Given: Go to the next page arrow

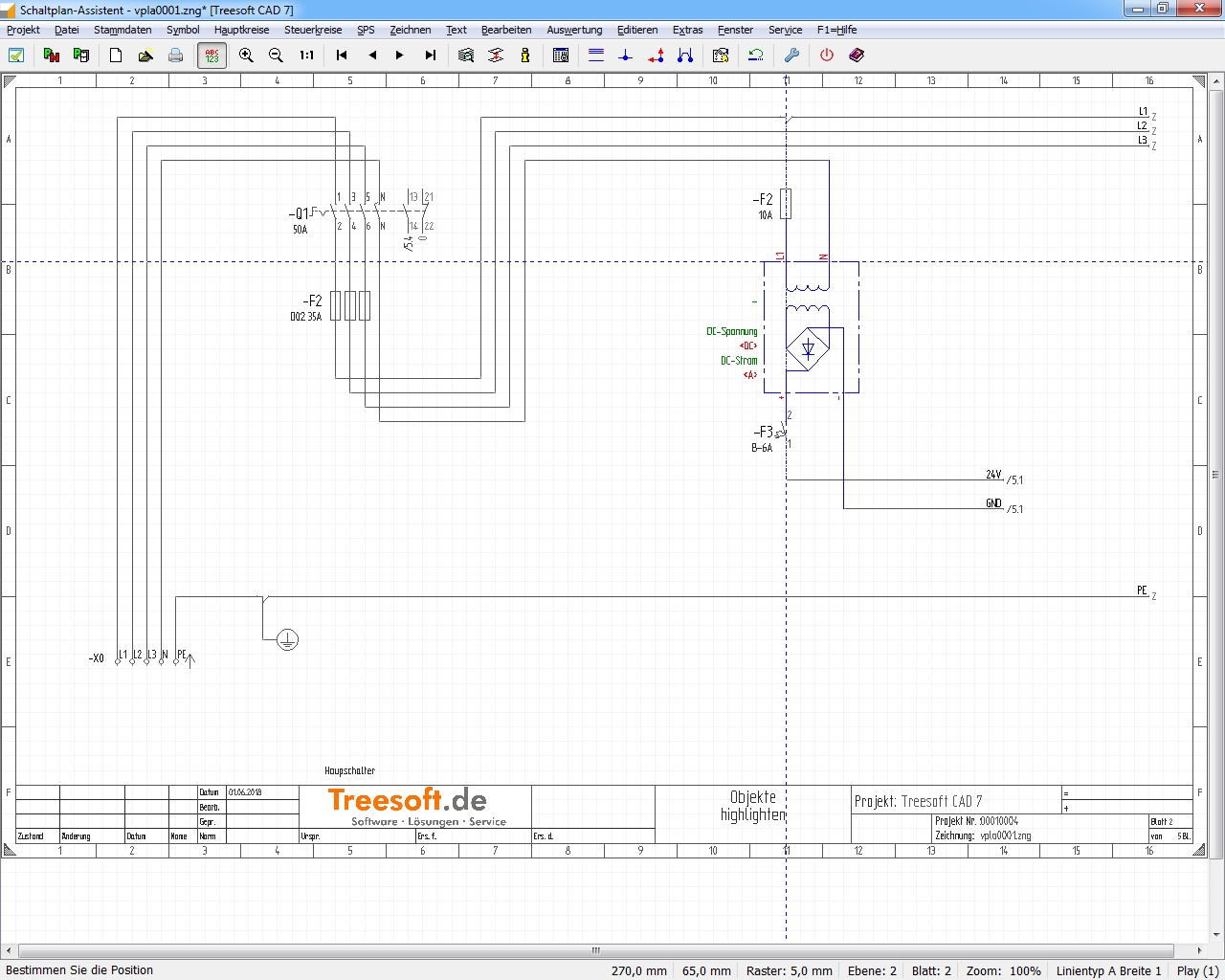Looking at the screenshot, I should (400, 56).
